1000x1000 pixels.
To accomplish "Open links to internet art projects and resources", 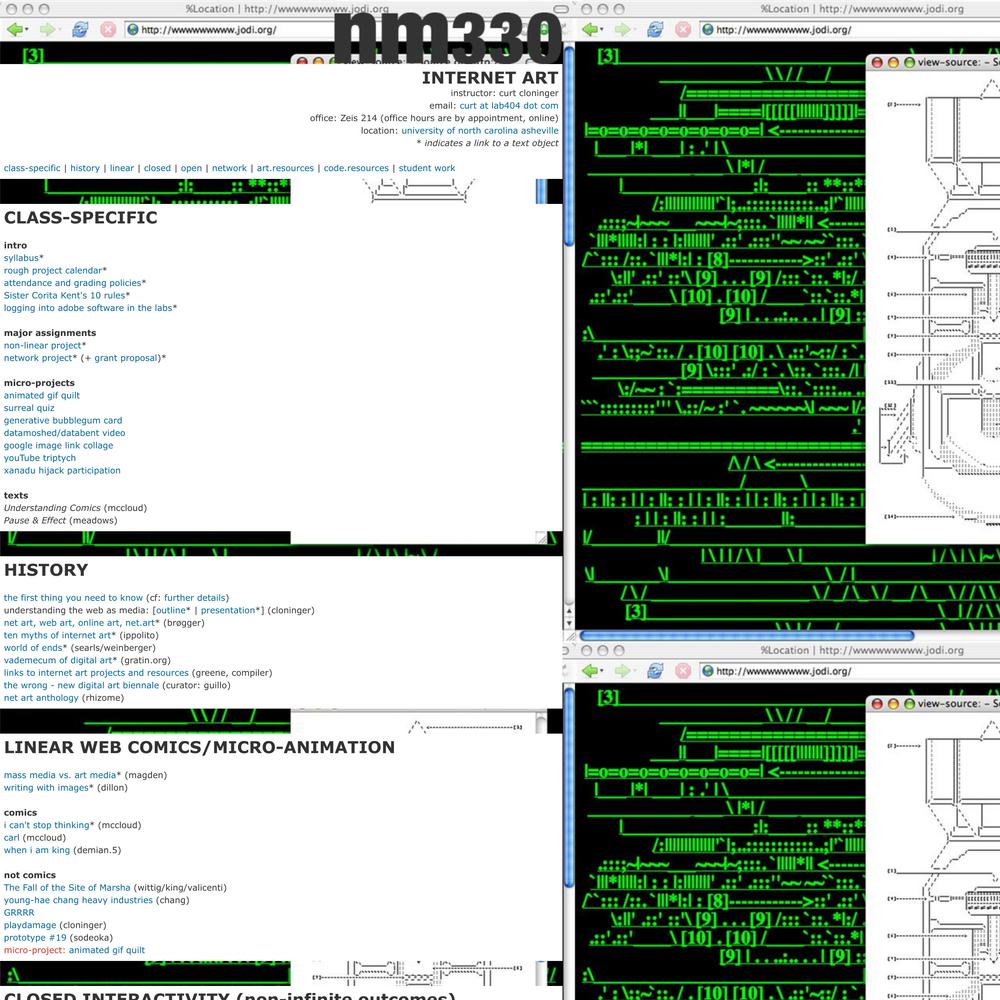I will (x=96, y=673).
